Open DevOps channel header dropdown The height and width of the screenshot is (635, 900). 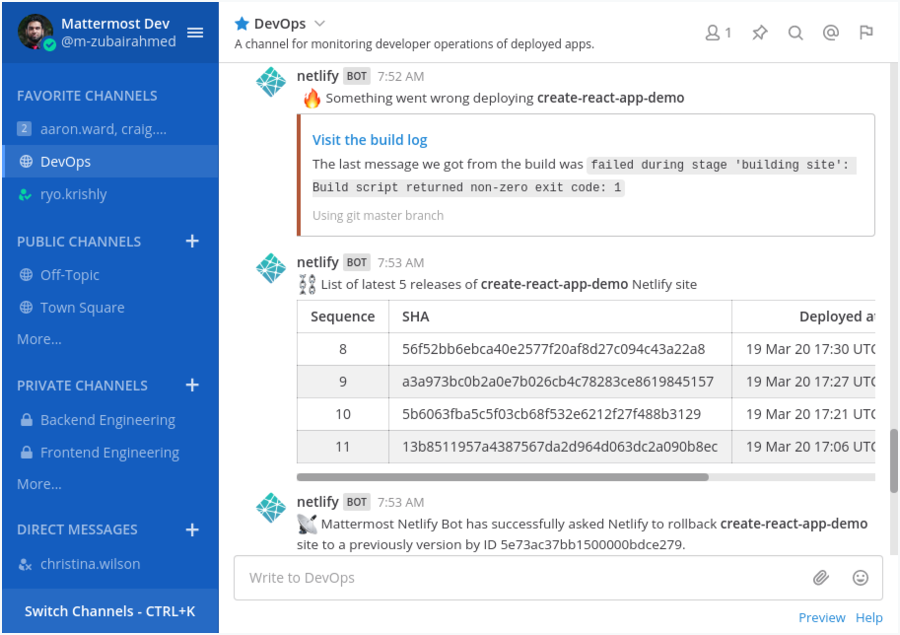coord(320,24)
